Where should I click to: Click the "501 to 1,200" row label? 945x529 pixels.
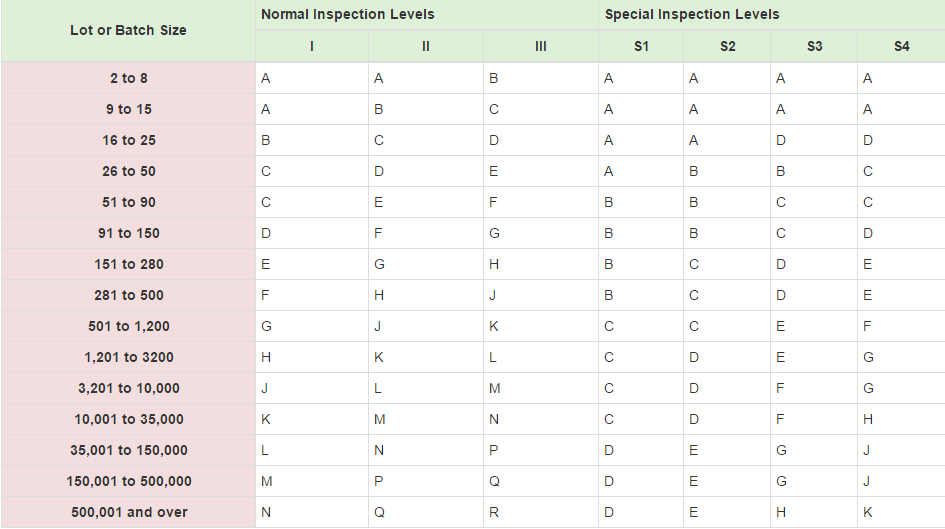[128, 326]
